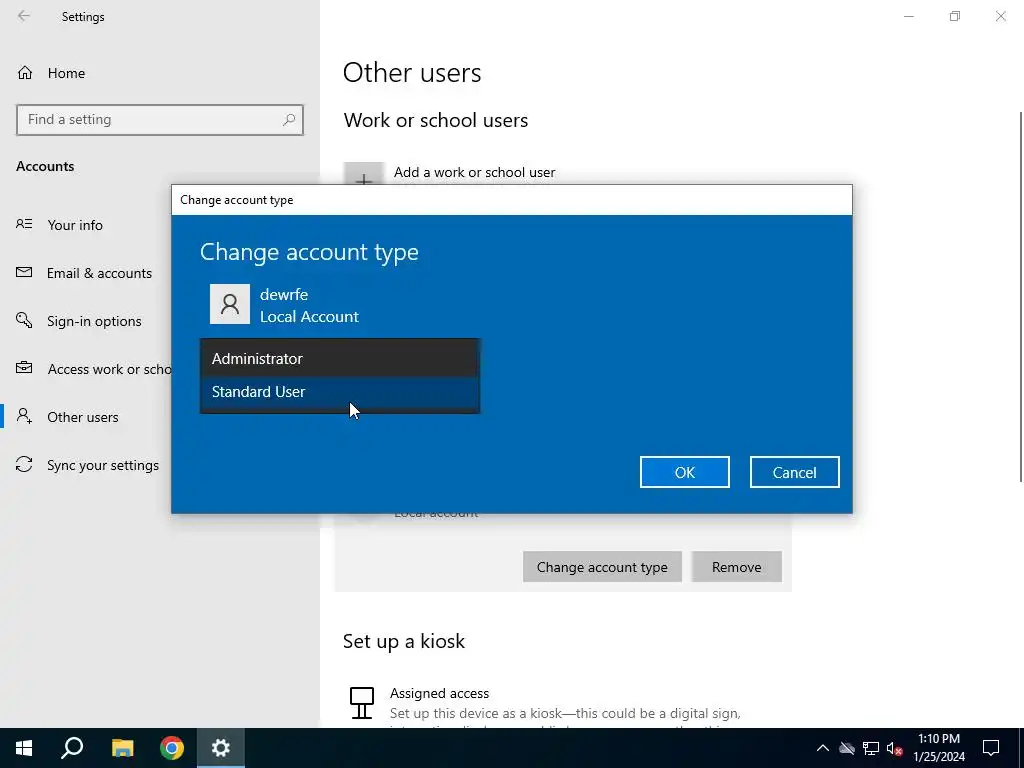Viewport: 1024px width, 768px height.
Task: Click Add a work or school user
Action: [475, 172]
